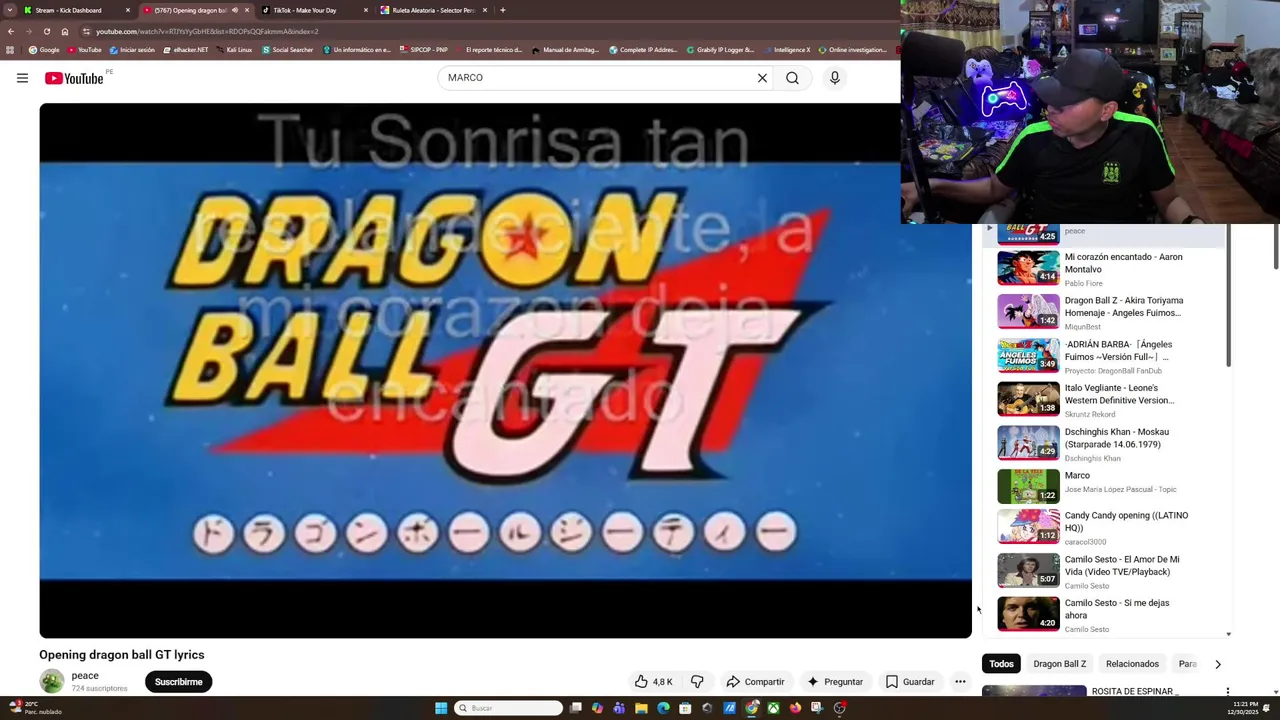Viewport: 1280px width, 720px height.
Task: Open Copilot from the taskbar
Action: 597,708
